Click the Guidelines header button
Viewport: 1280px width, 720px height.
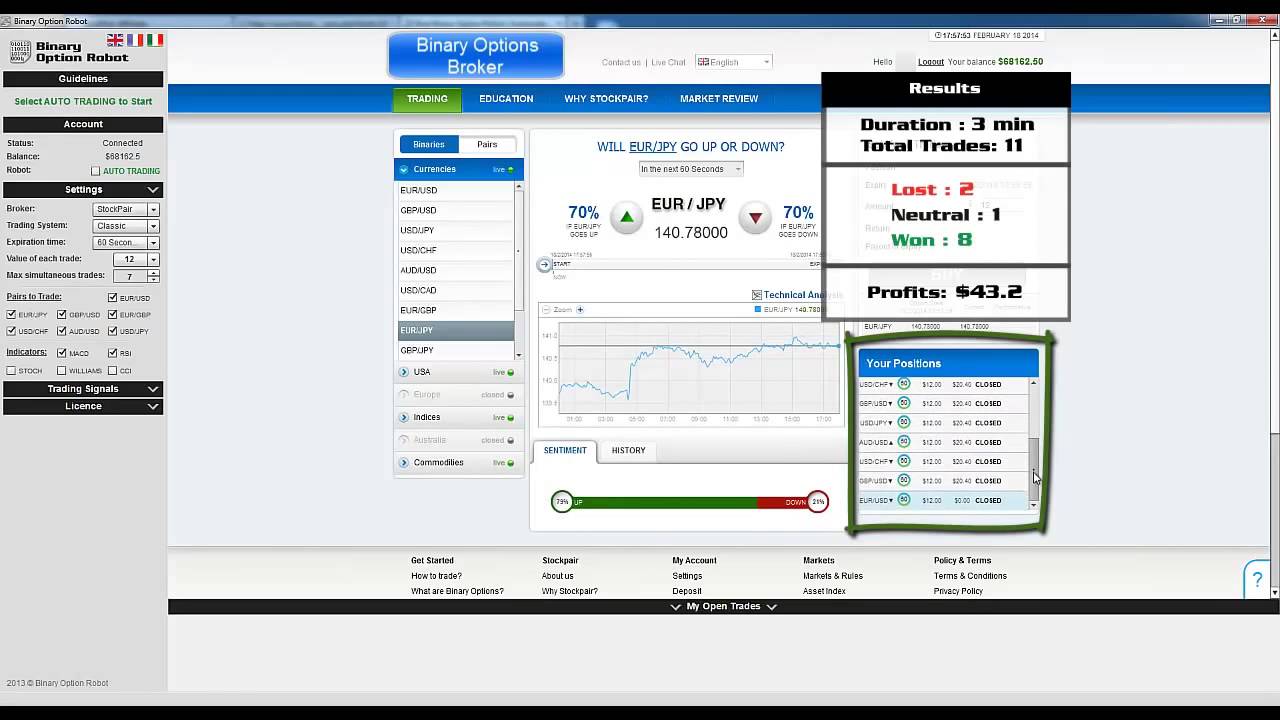point(83,79)
